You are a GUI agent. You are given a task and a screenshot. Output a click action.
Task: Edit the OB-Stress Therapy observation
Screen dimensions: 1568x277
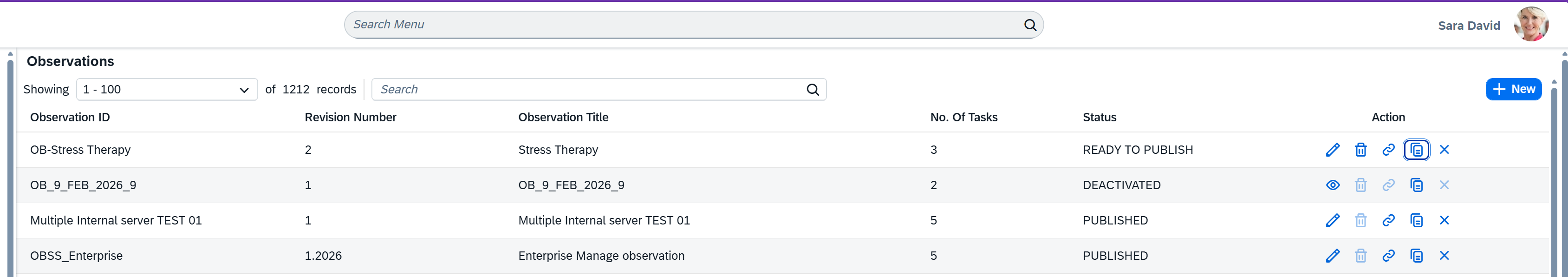point(1333,150)
